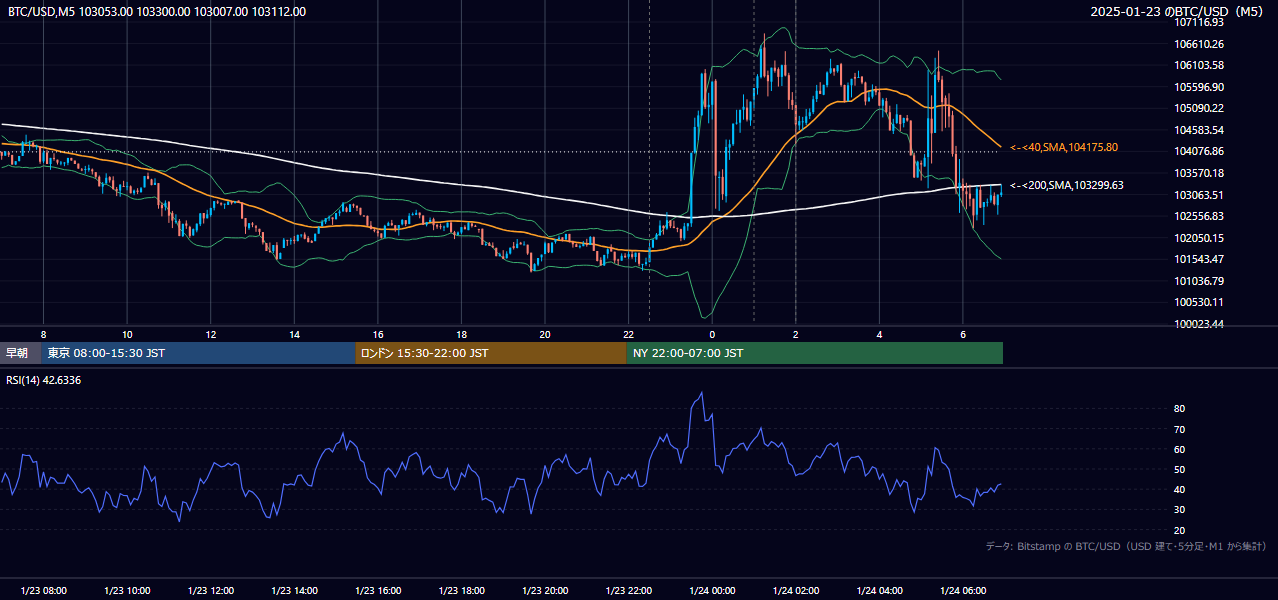This screenshot has height=600, width=1278.
Task: Click the BTC/USD,M5 OHLC header text
Action: coord(157,12)
